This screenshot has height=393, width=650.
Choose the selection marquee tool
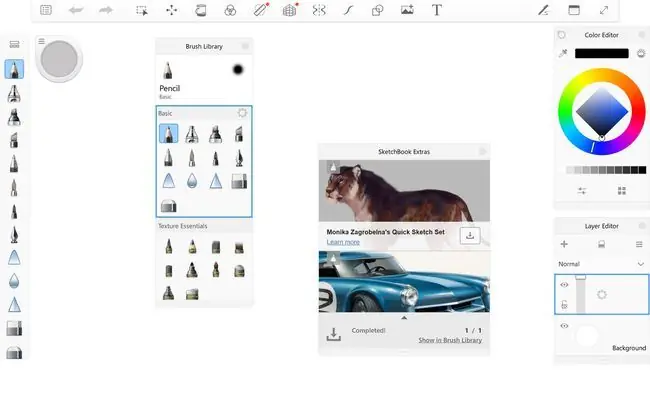point(142,10)
